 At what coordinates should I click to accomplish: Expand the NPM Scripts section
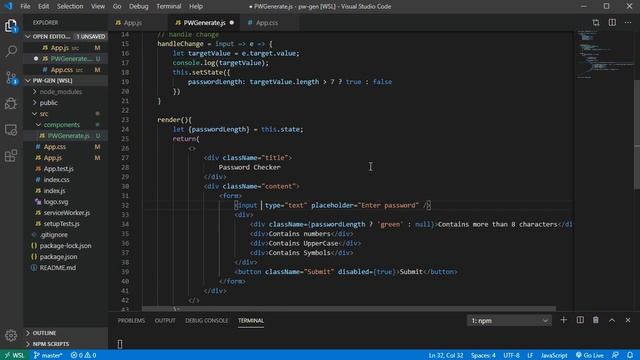[x=65, y=344]
